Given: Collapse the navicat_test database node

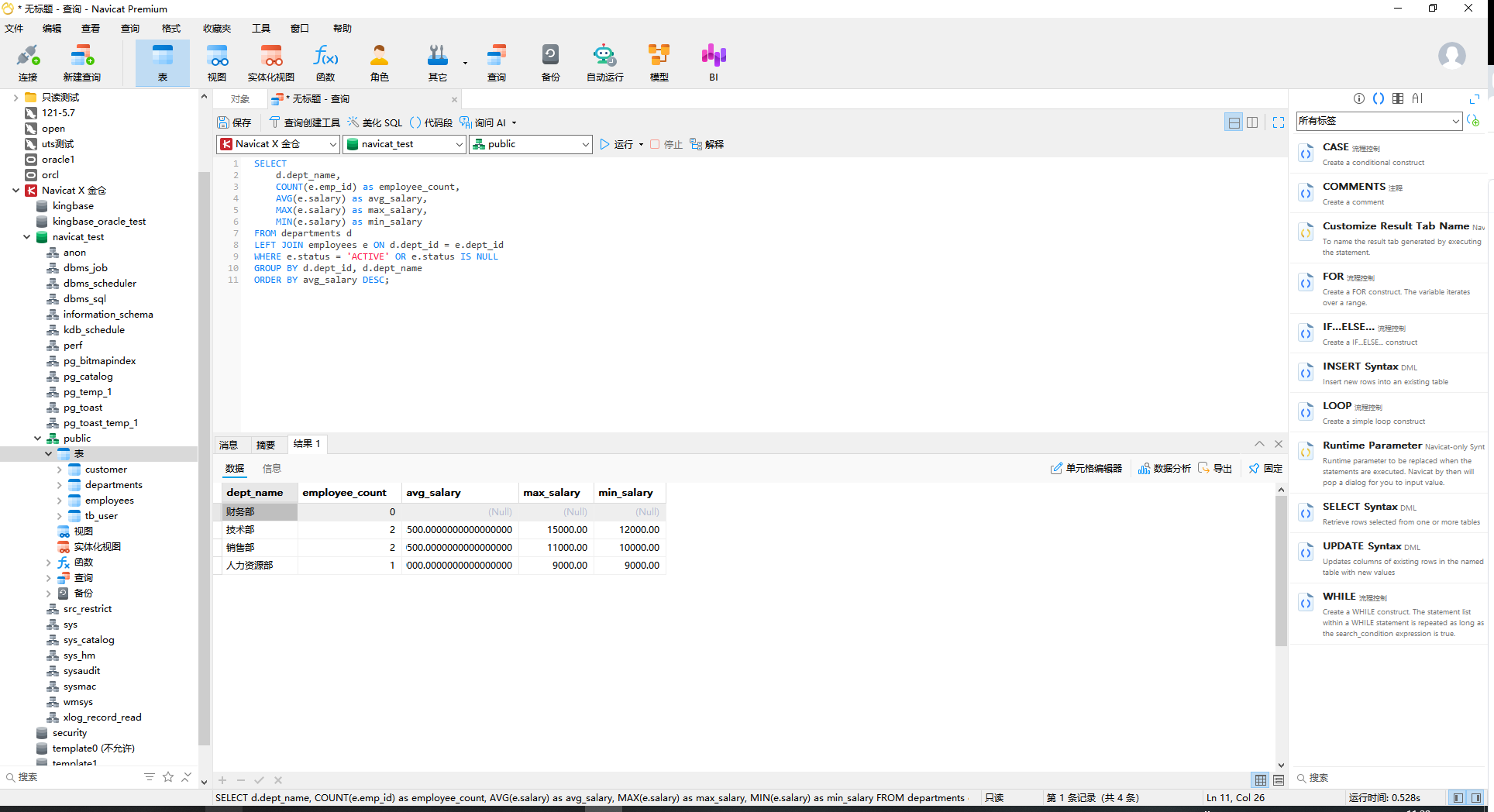Looking at the screenshot, I should pyautogui.click(x=26, y=237).
